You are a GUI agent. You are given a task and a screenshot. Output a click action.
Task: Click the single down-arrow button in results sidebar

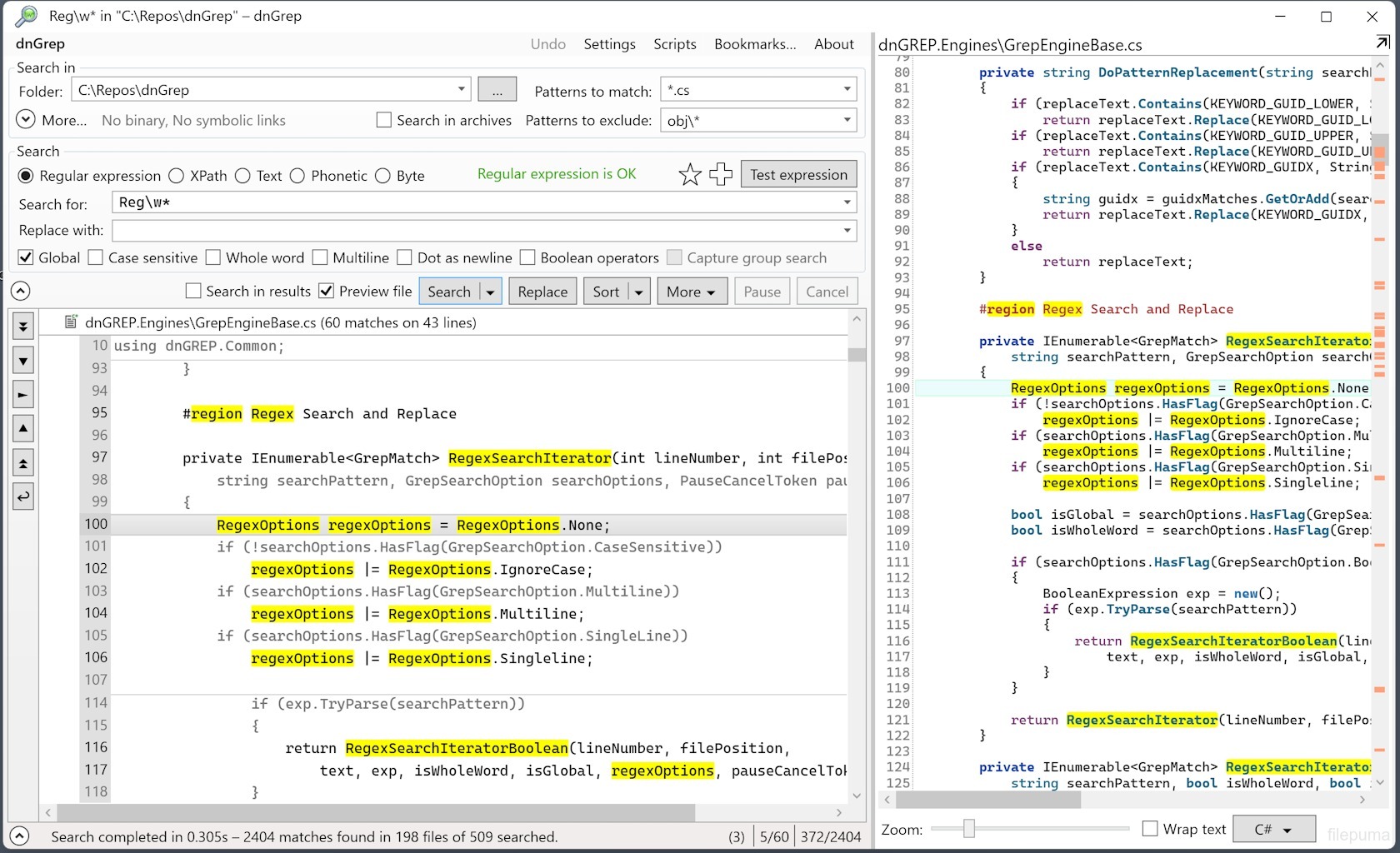23,362
